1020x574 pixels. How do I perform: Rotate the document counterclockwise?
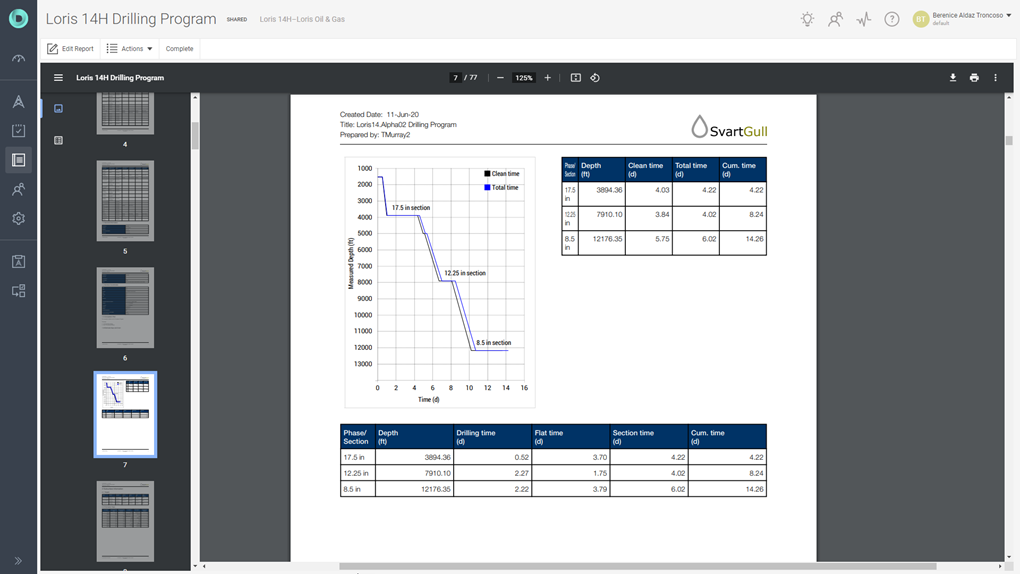pyautogui.click(x=595, y=77)
